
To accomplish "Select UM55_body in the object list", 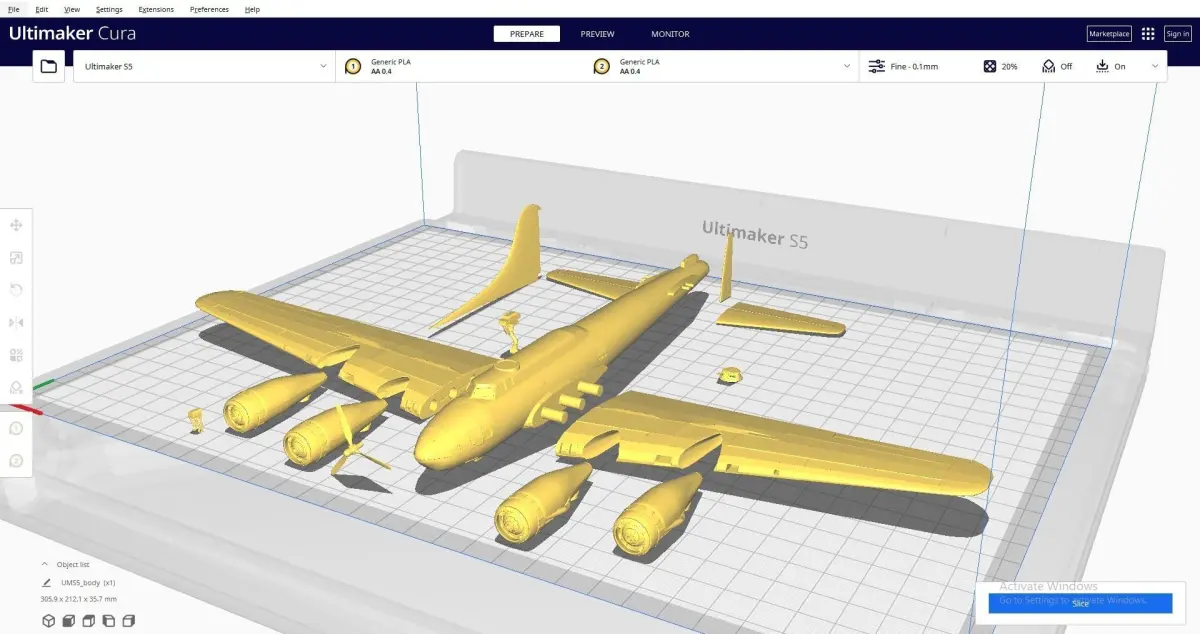I will (x=88, y=582).
